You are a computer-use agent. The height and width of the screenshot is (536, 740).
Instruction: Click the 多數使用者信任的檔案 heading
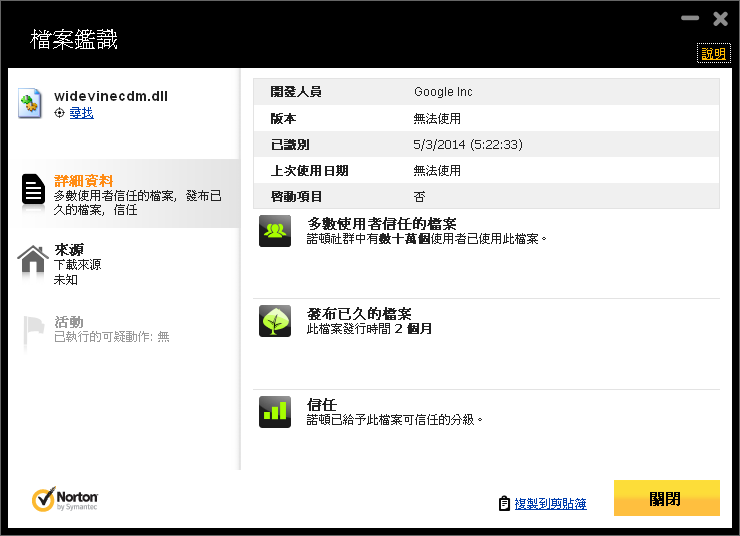pos(382,224)
